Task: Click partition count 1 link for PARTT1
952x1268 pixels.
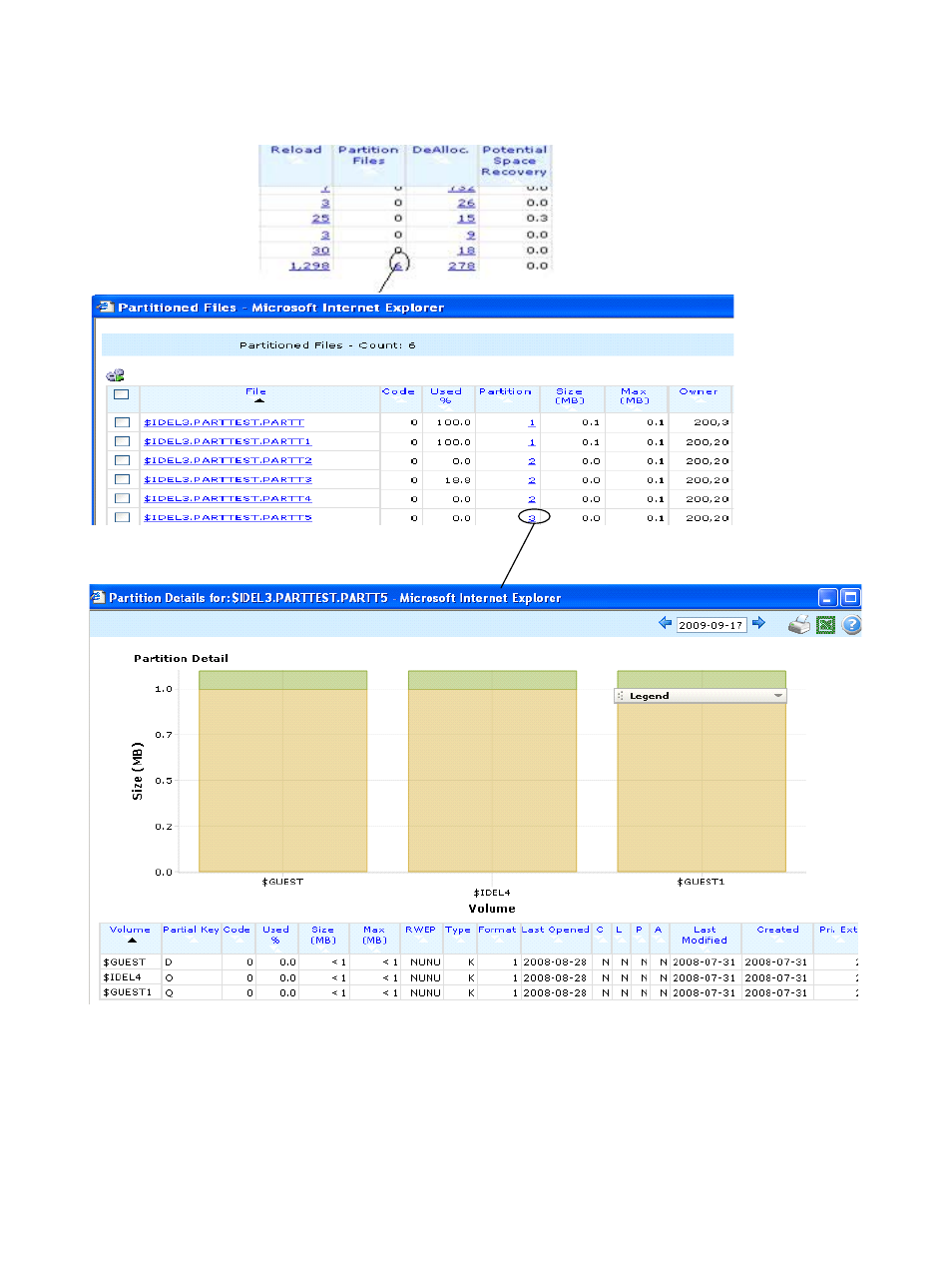Action: 532,441
